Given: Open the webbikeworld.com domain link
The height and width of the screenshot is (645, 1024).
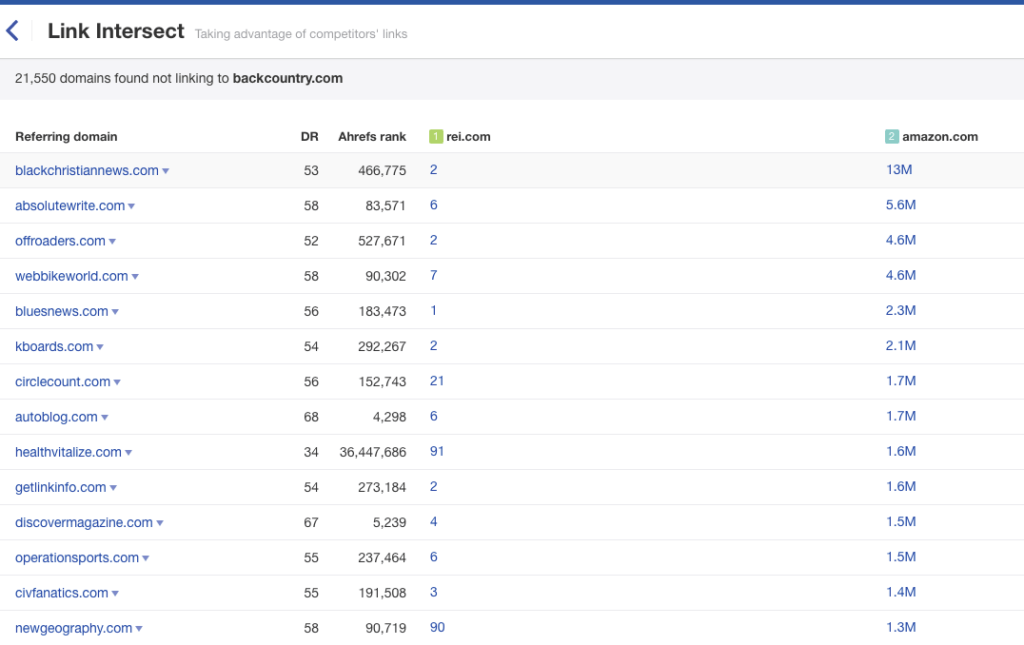Looking at the screenshot, I should 72,276.
